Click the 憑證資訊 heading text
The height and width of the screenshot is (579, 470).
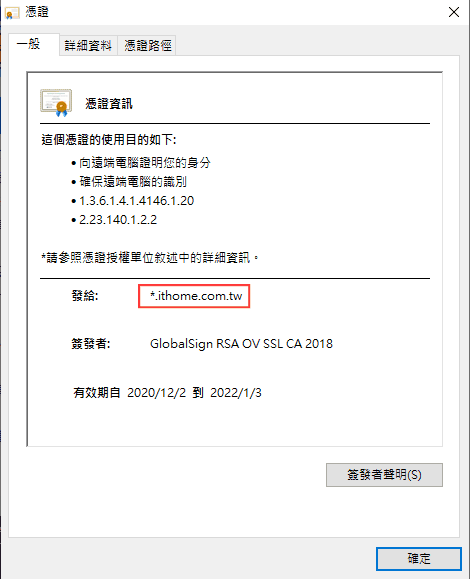click(x=109, y=103)
